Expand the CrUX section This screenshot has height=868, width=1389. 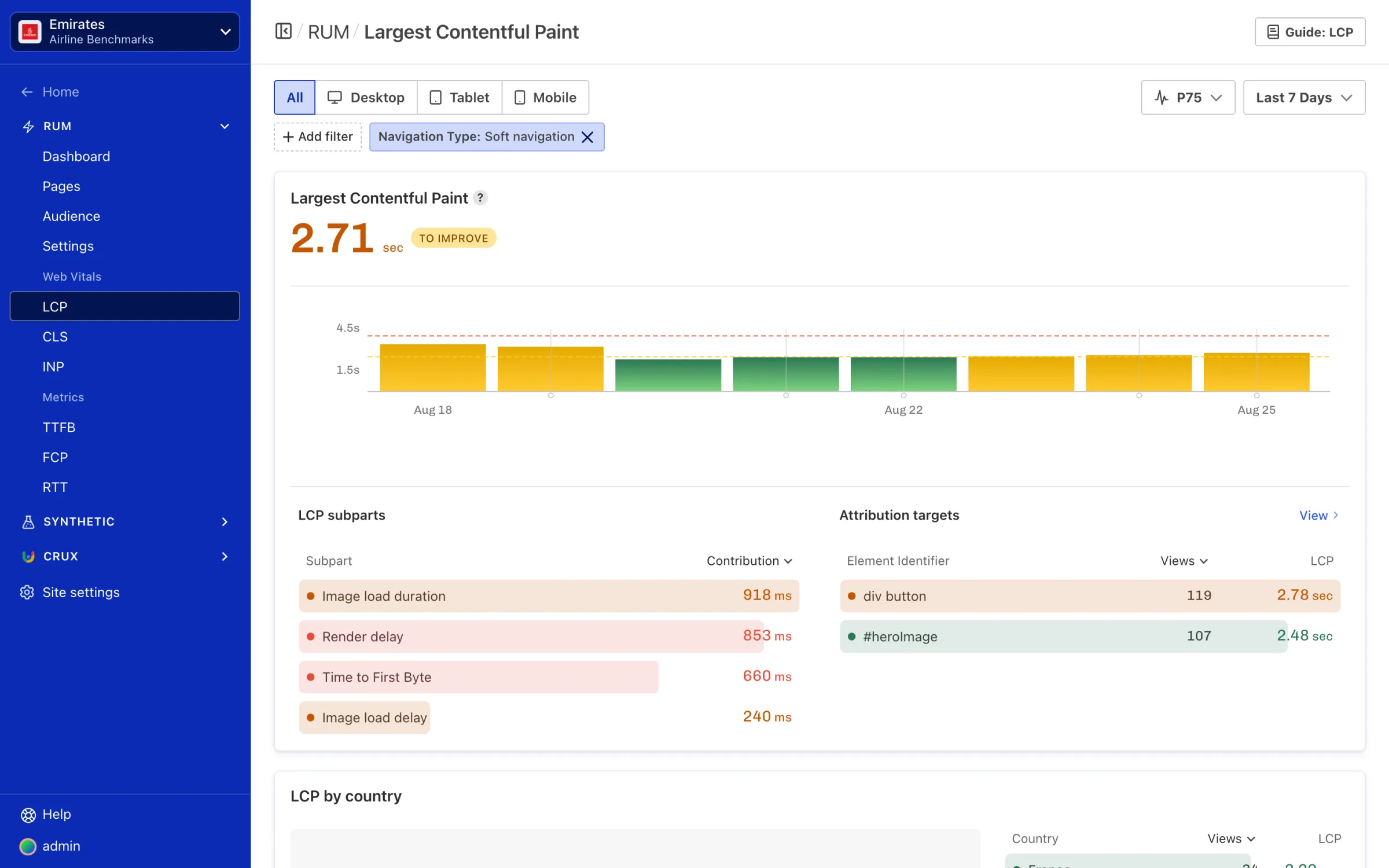tap(225, 556)
